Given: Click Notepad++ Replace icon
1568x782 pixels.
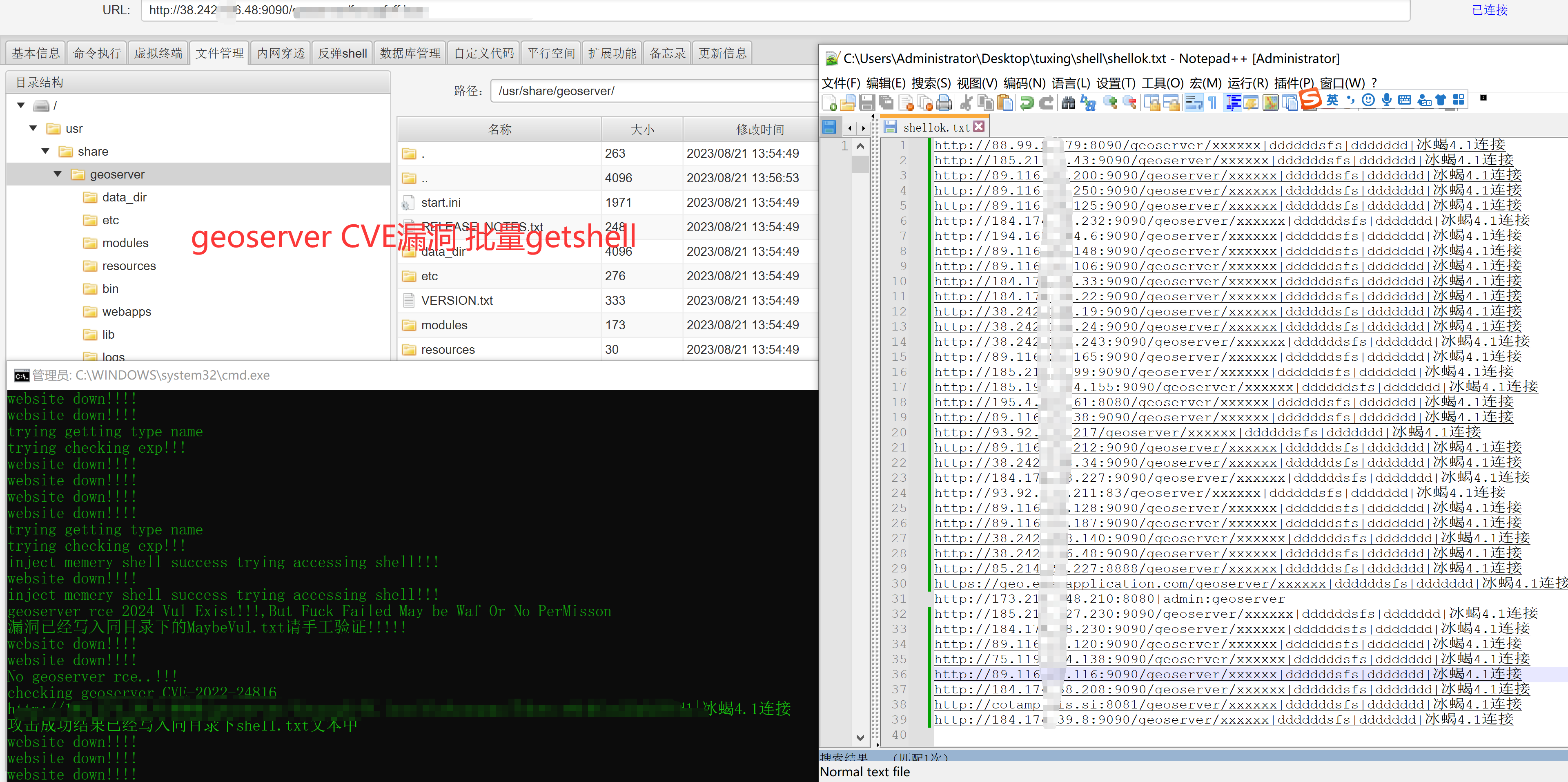Looking at the screenshot, I should [1088, 102].
